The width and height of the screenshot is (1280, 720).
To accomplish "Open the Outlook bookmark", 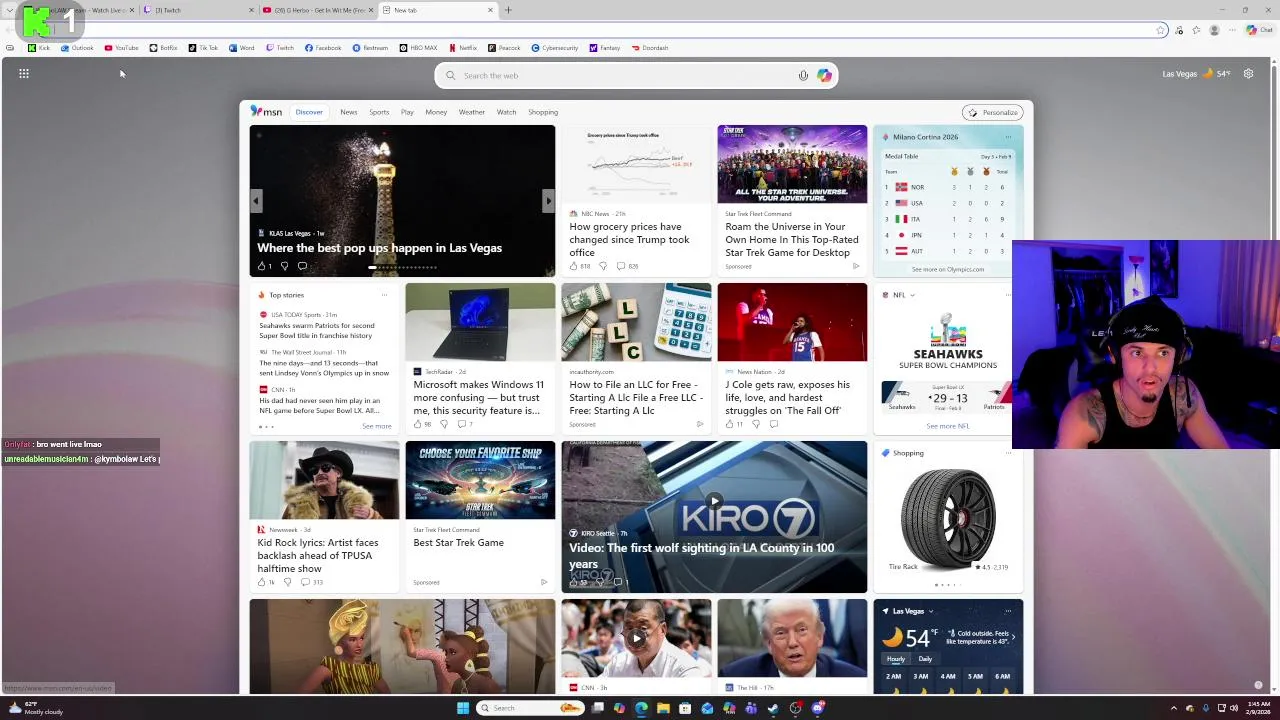I will (x=77, y=48).
